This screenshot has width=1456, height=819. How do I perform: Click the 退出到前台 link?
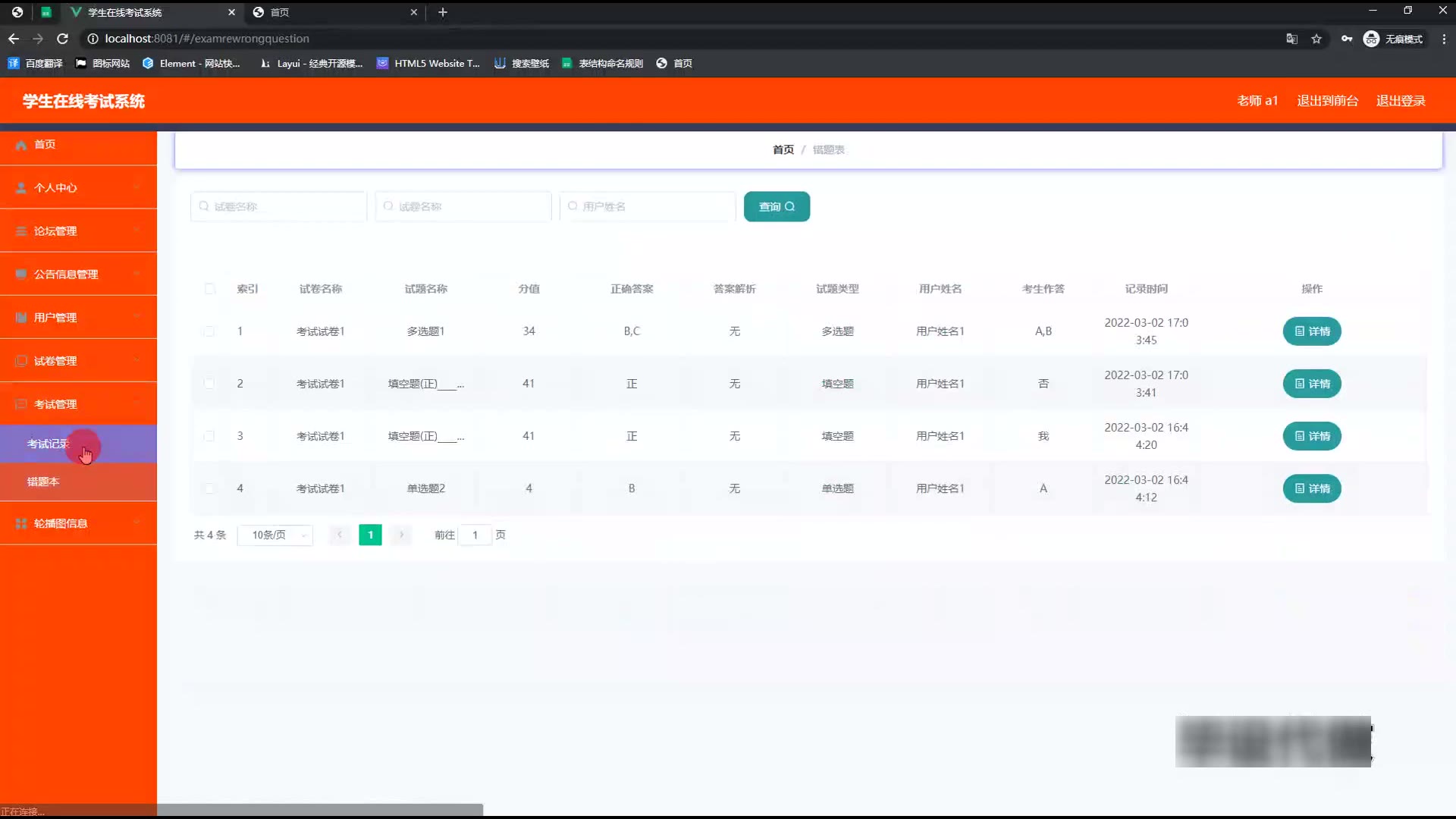(1327, 101)
